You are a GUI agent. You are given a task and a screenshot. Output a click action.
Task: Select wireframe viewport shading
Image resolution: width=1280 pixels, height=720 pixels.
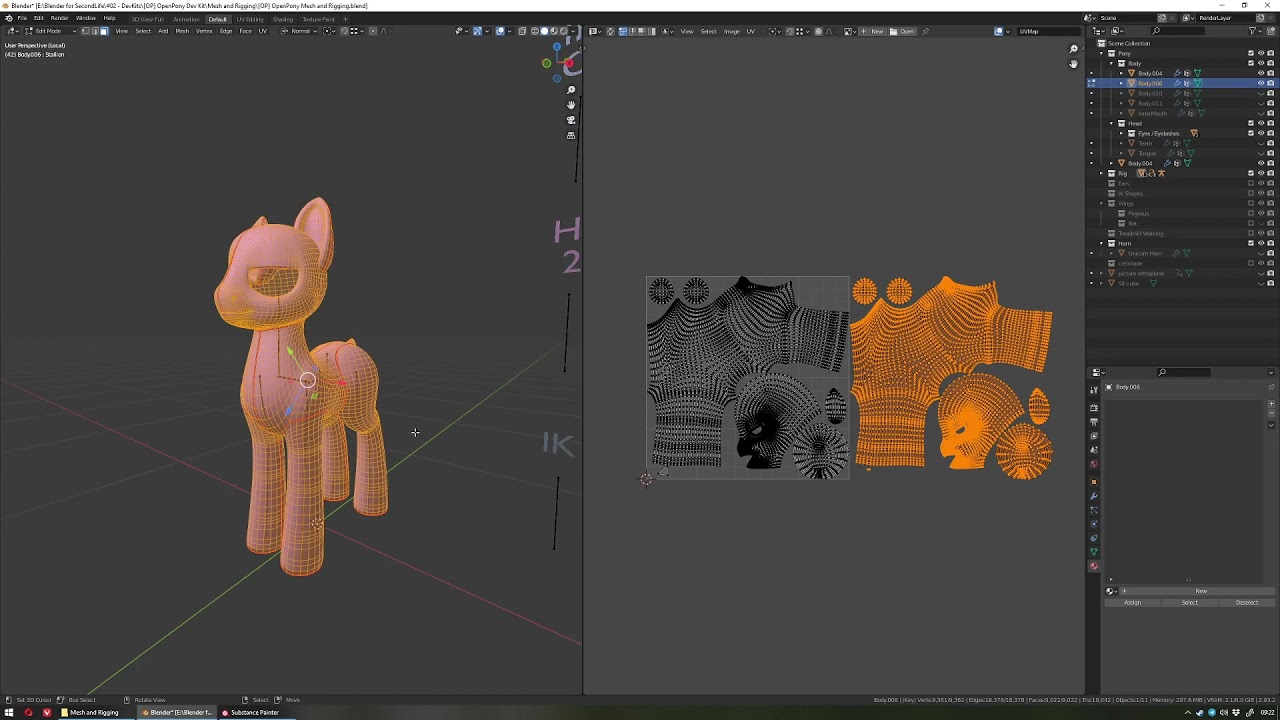pyautogui.click(x=534, y=31)
